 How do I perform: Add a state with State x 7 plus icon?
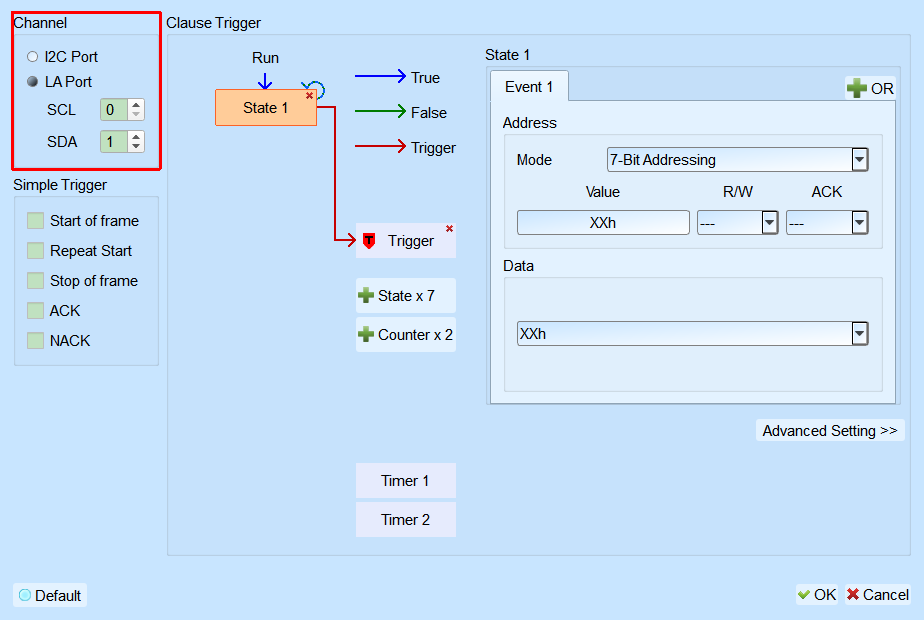(366, 295)
